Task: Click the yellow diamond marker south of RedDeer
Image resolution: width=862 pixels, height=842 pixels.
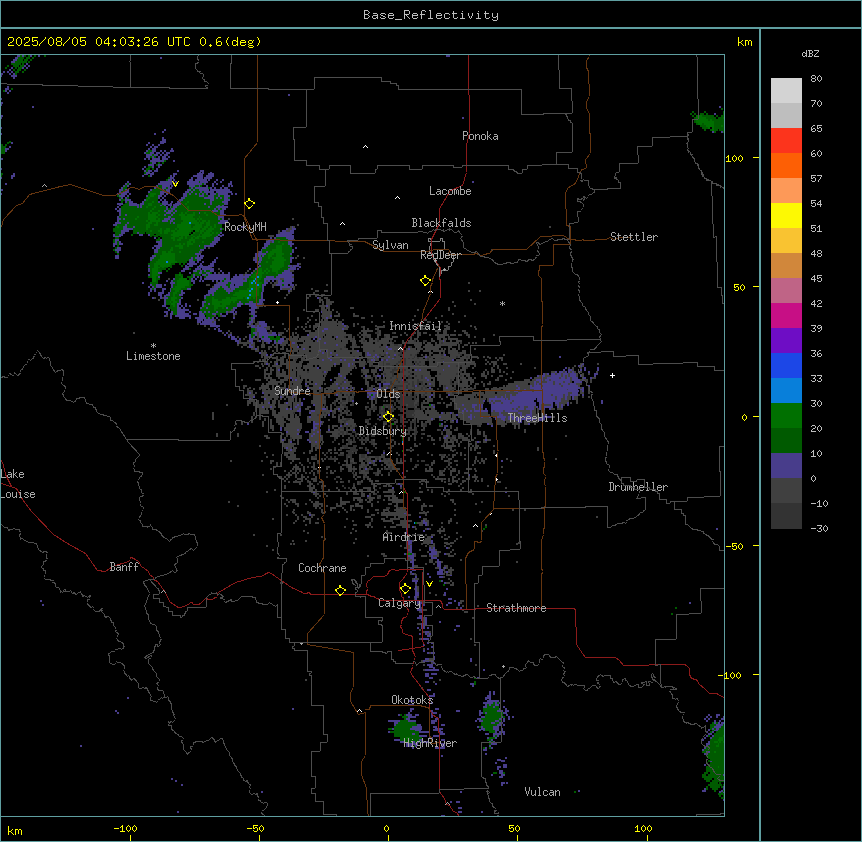Action: click(x=425, y=281)
